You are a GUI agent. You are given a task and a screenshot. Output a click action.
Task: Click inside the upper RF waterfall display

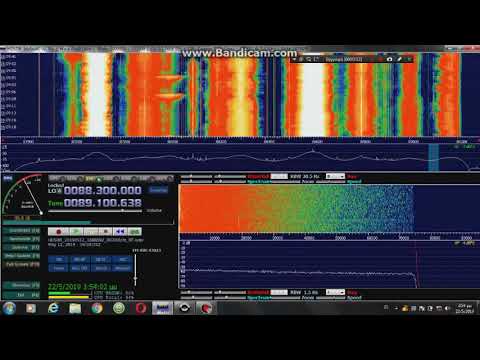[x=240, y=95]
